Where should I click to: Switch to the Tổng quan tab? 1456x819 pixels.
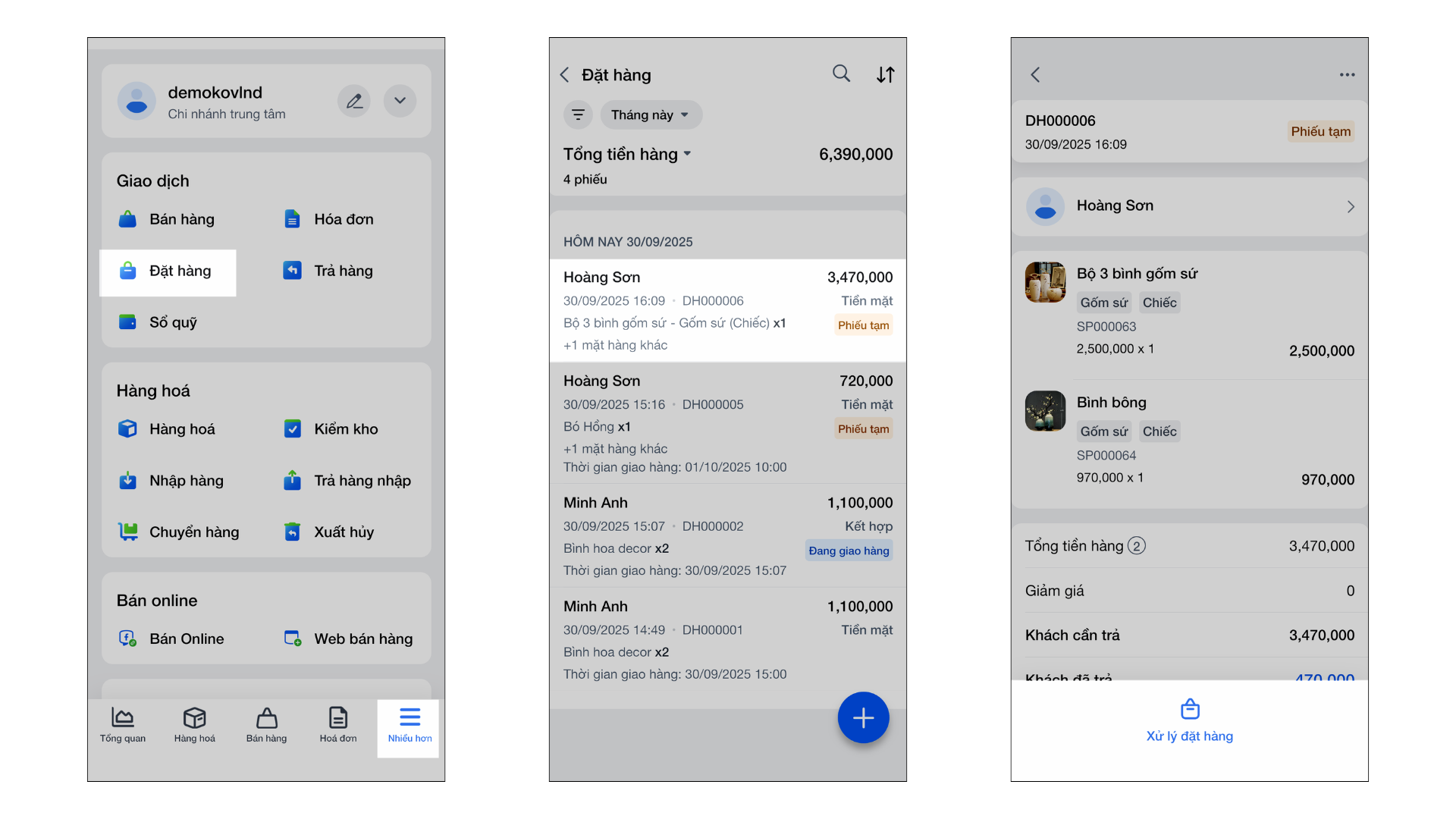[123, 725]
